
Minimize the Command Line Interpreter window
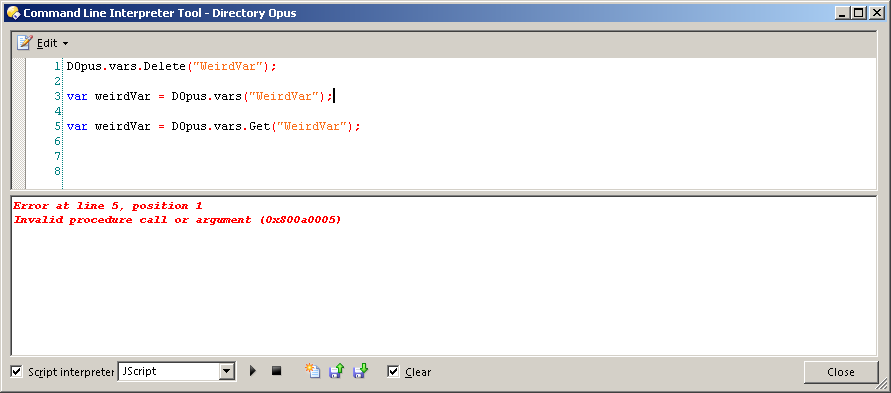tap(843, 12)
